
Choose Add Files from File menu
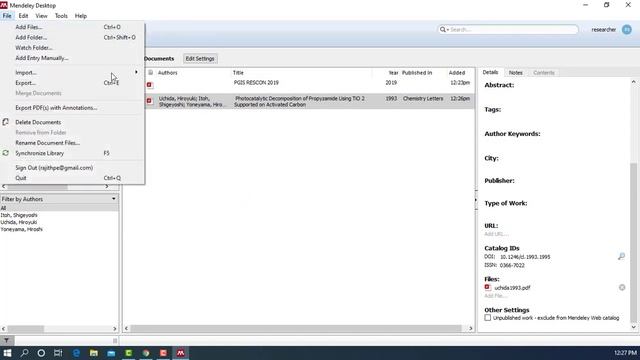(x=72, y=27)
